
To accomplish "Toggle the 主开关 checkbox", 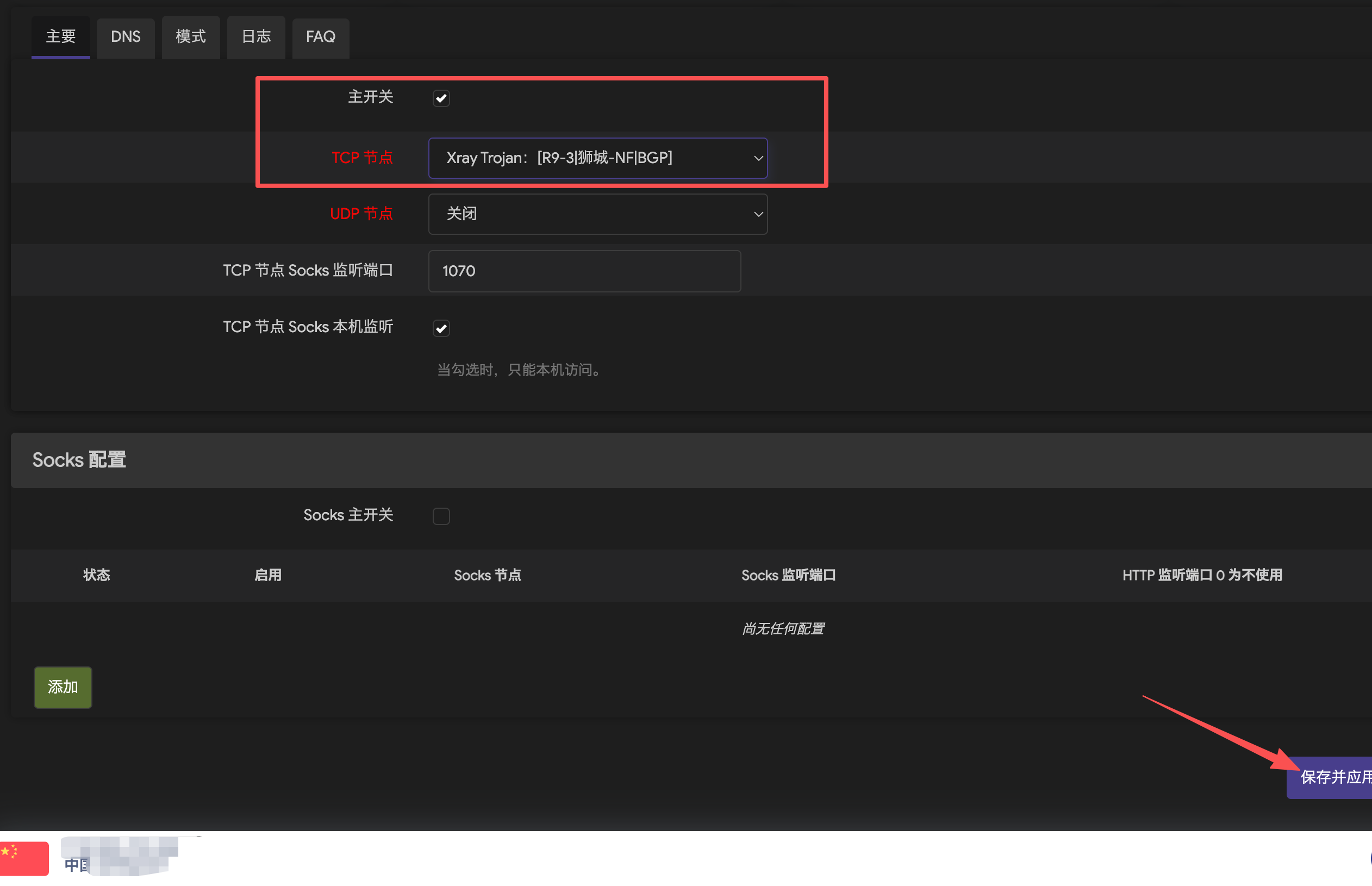I will tap(441, 98).
